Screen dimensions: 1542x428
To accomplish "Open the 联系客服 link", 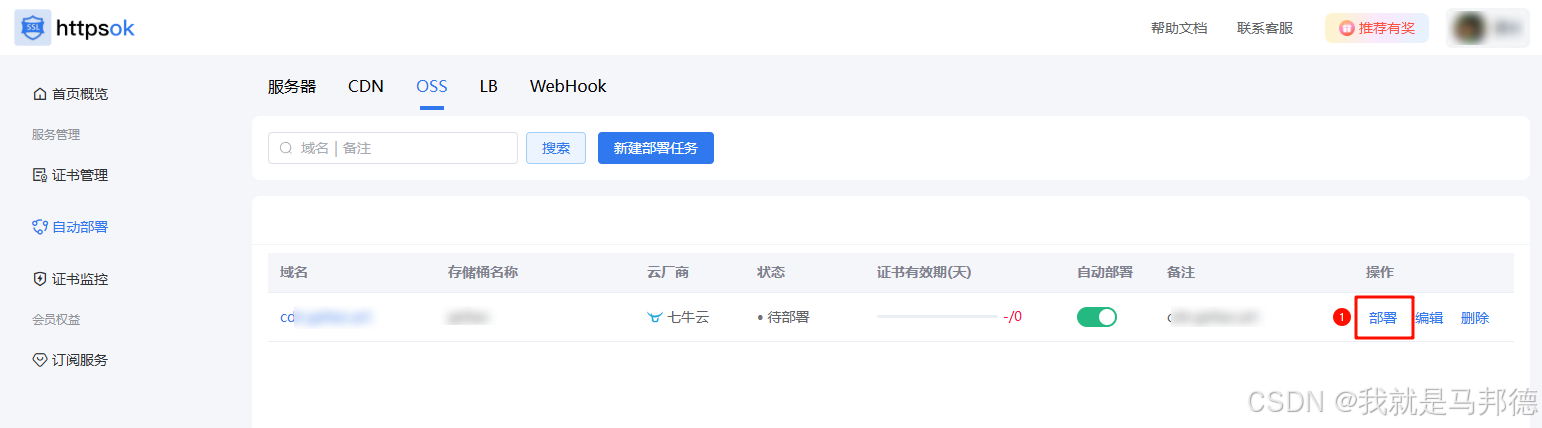I will [1265, 28].
